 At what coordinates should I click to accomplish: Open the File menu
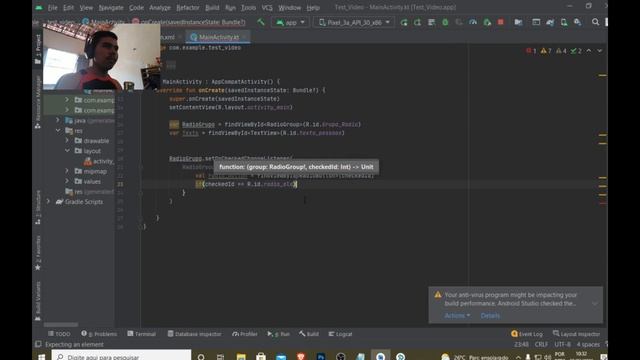coord(53,7)
